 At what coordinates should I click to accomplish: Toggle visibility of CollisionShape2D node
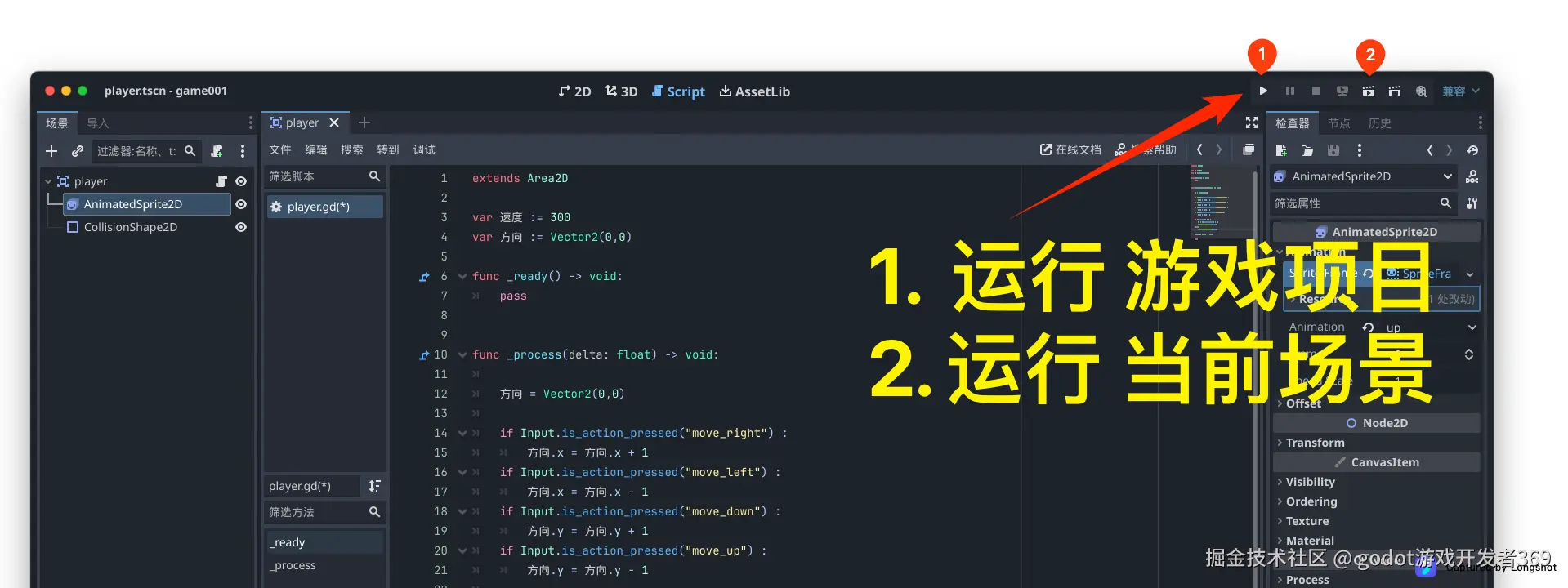point(241,227)
